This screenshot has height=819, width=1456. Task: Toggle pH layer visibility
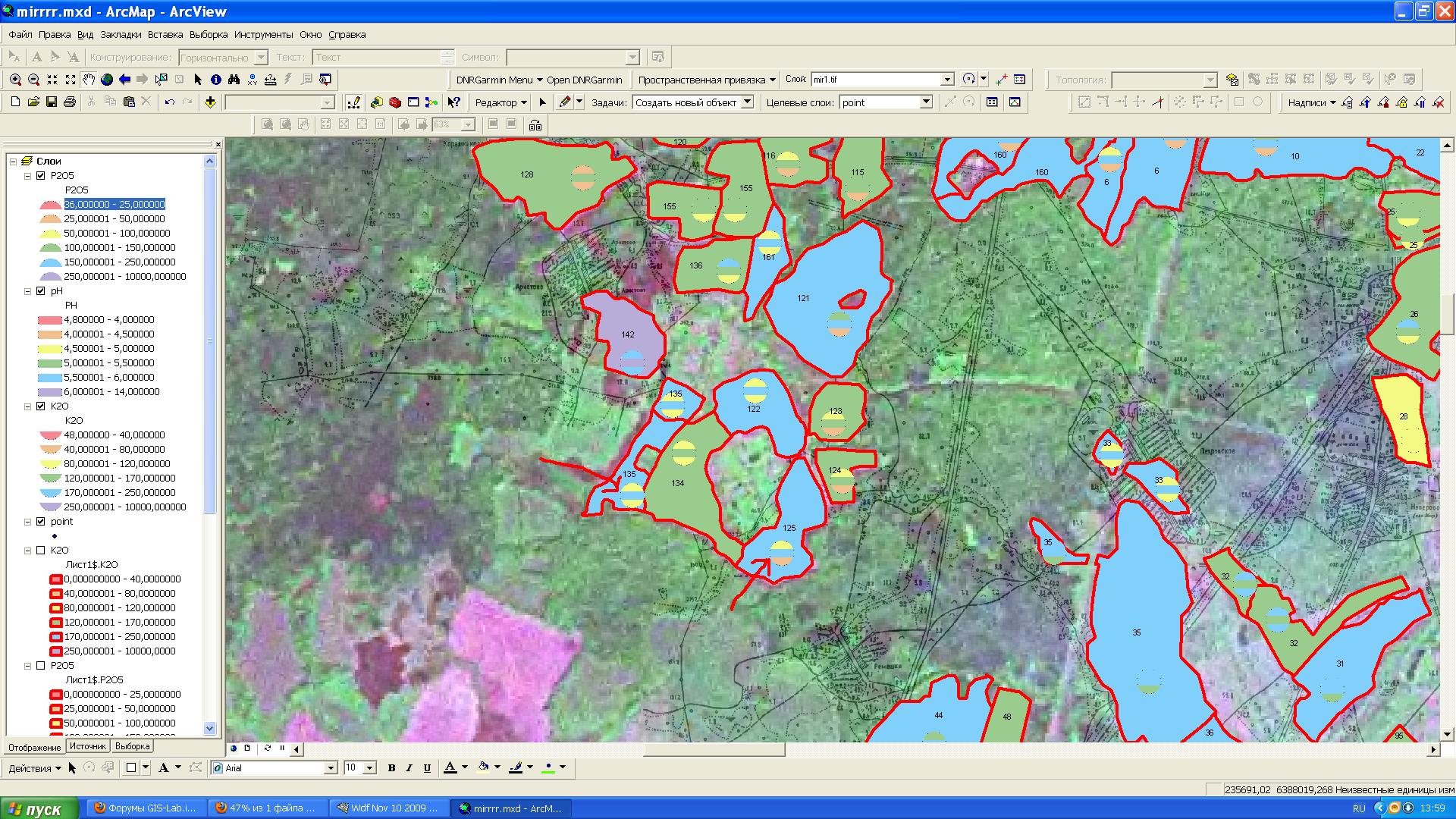pos(41,291)
